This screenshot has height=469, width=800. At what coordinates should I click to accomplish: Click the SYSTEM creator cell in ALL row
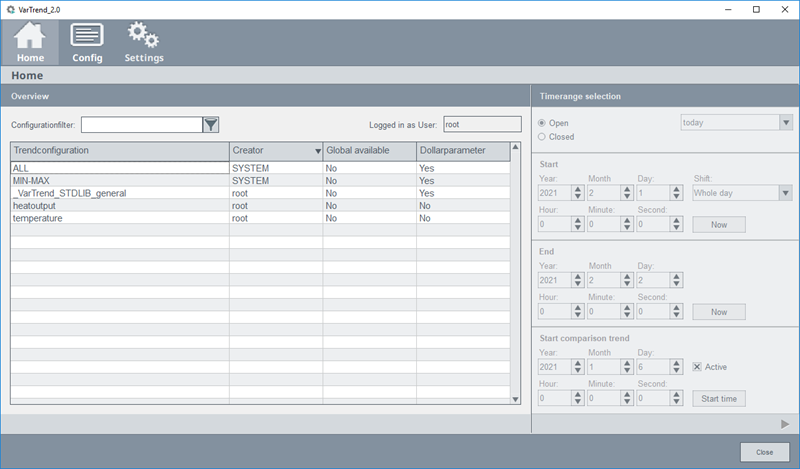[276, 168]
